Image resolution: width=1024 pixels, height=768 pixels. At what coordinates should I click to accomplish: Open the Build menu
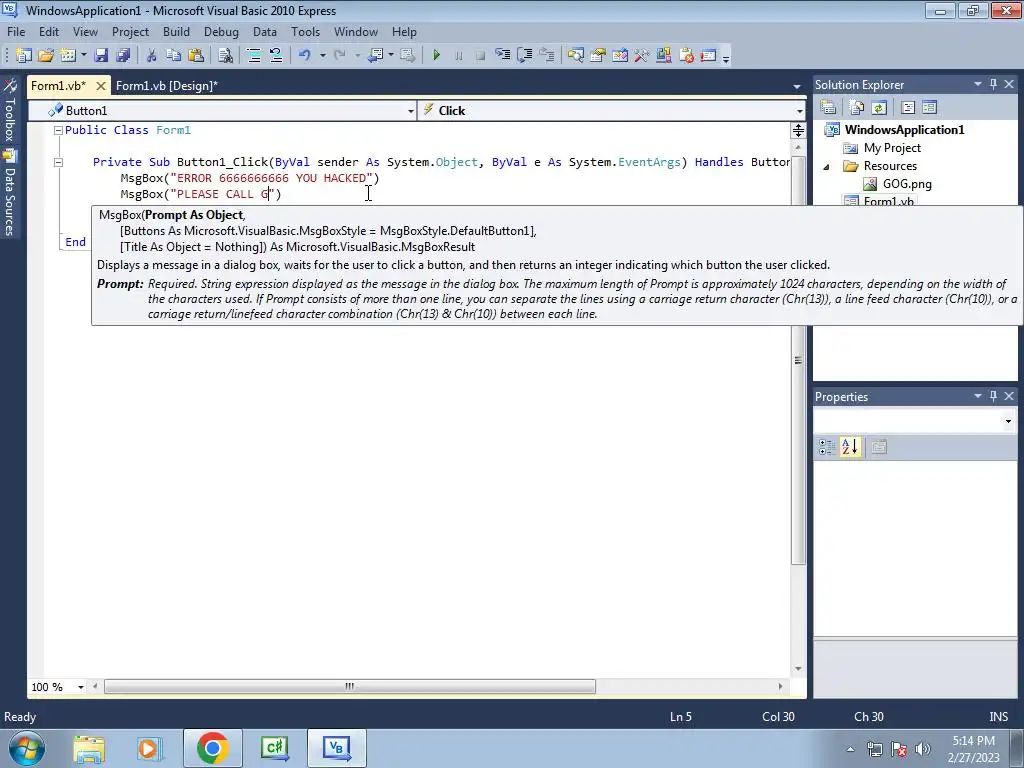pos(176,31)
